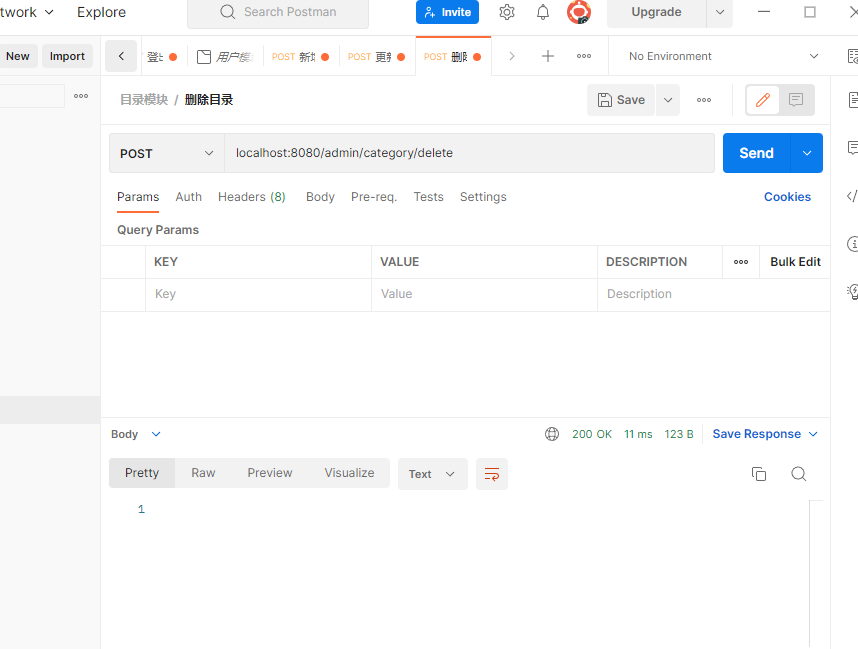Select Pretty response view
Screen dimensions: 858x649
point(142,473)
